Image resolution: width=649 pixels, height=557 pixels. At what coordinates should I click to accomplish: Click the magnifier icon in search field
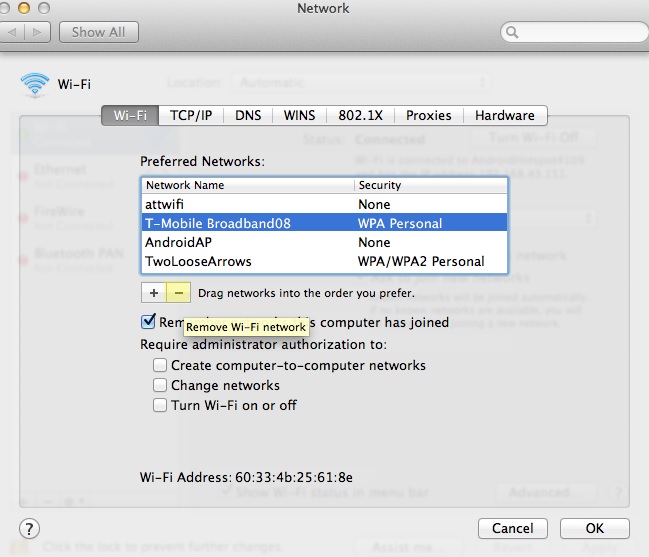pos(512,32)
